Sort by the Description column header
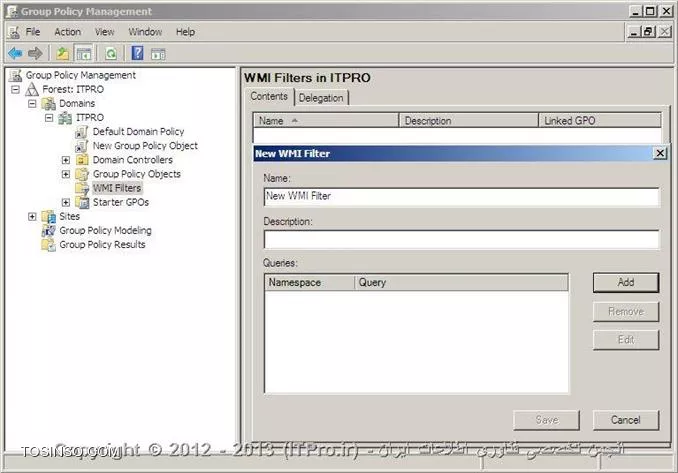 pos(468,121)
